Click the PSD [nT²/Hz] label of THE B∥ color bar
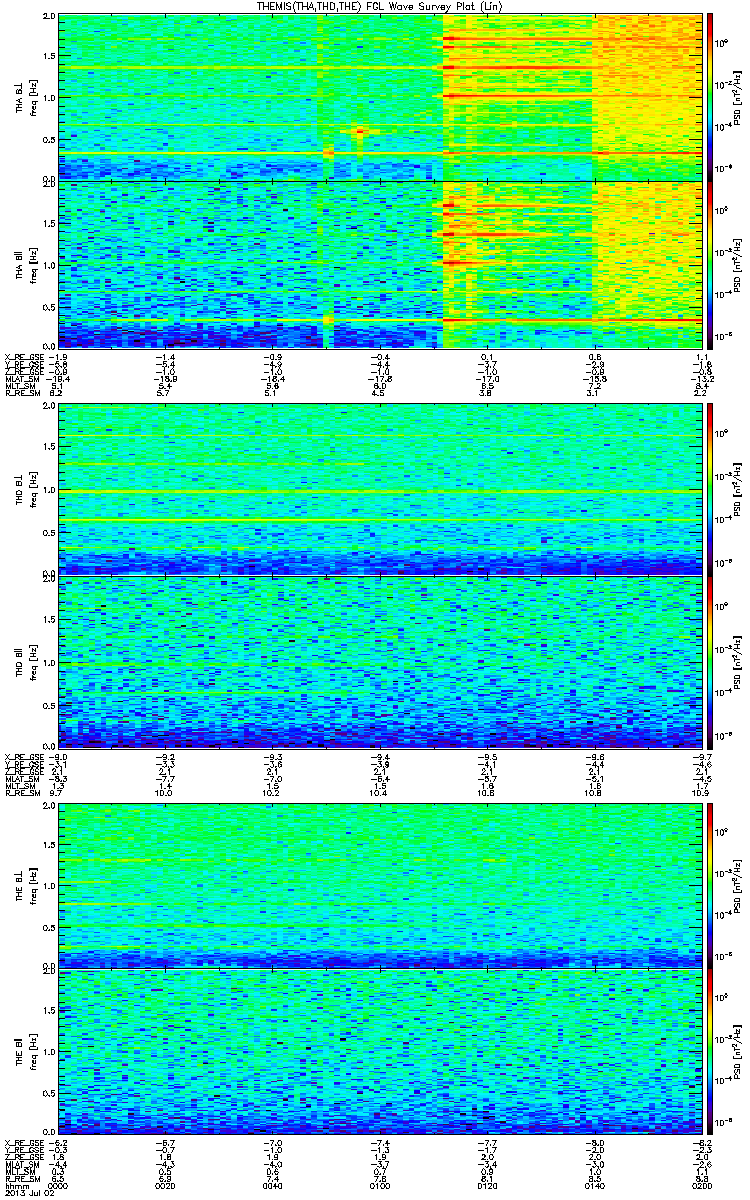The height and width of the screenshot is (1200, 750). tap(739, 1053)
